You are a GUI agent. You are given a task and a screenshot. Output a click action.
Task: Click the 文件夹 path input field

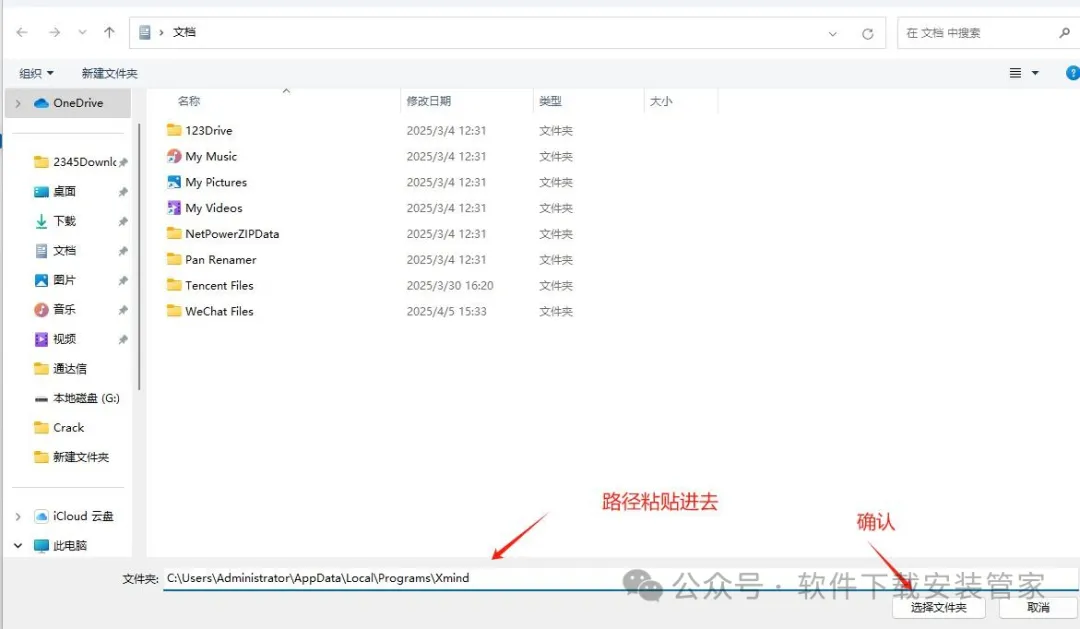pyautogui.click(x=620, y=578)
